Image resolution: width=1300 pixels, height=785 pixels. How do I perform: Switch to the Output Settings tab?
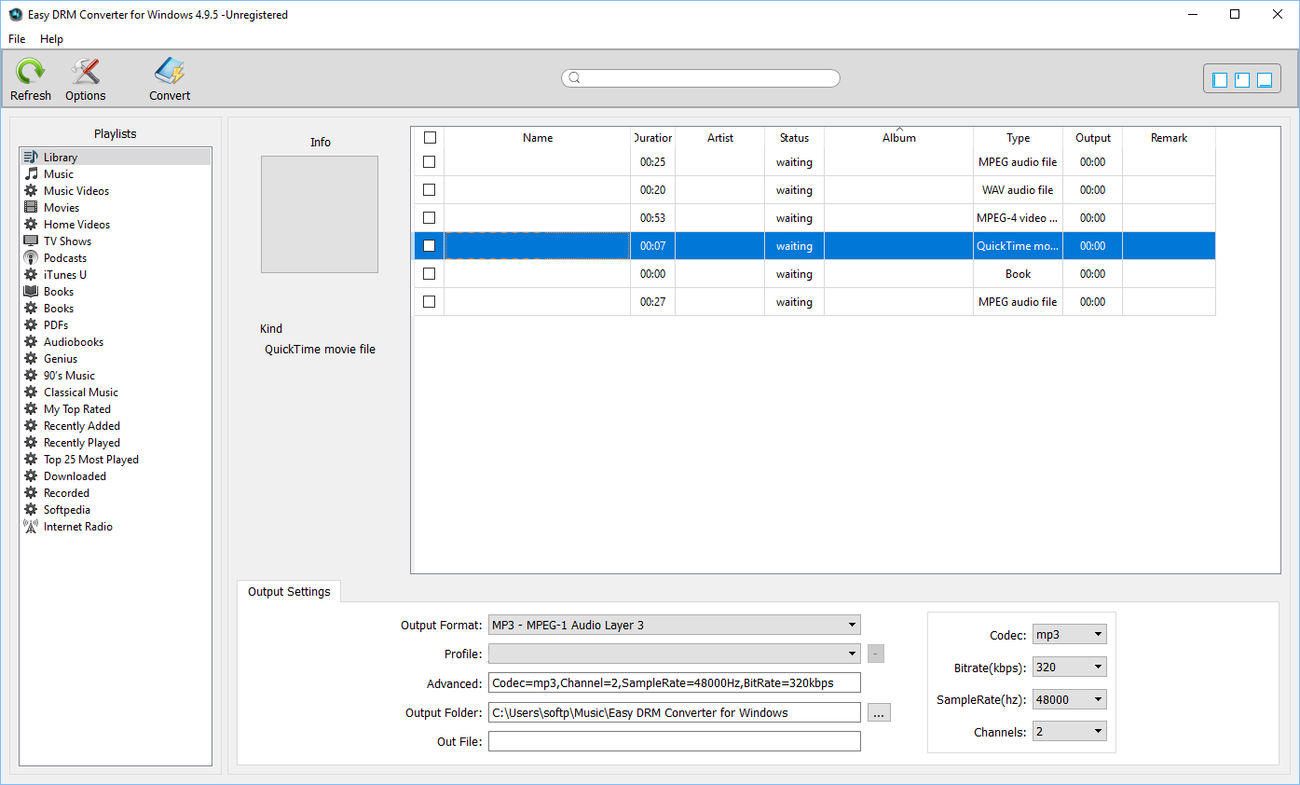coord(289,591)
